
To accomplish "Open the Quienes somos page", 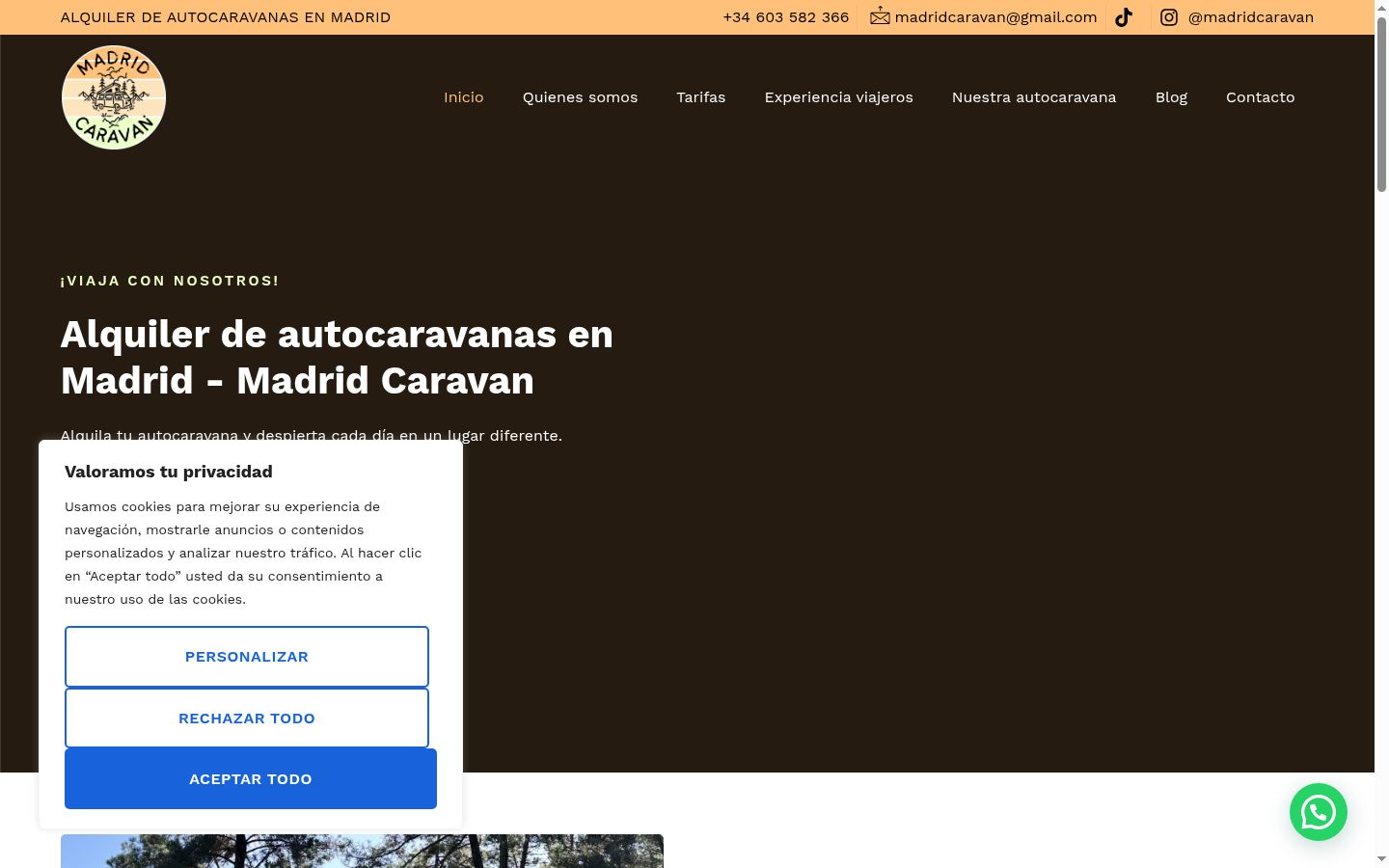I will coord(580,97).
